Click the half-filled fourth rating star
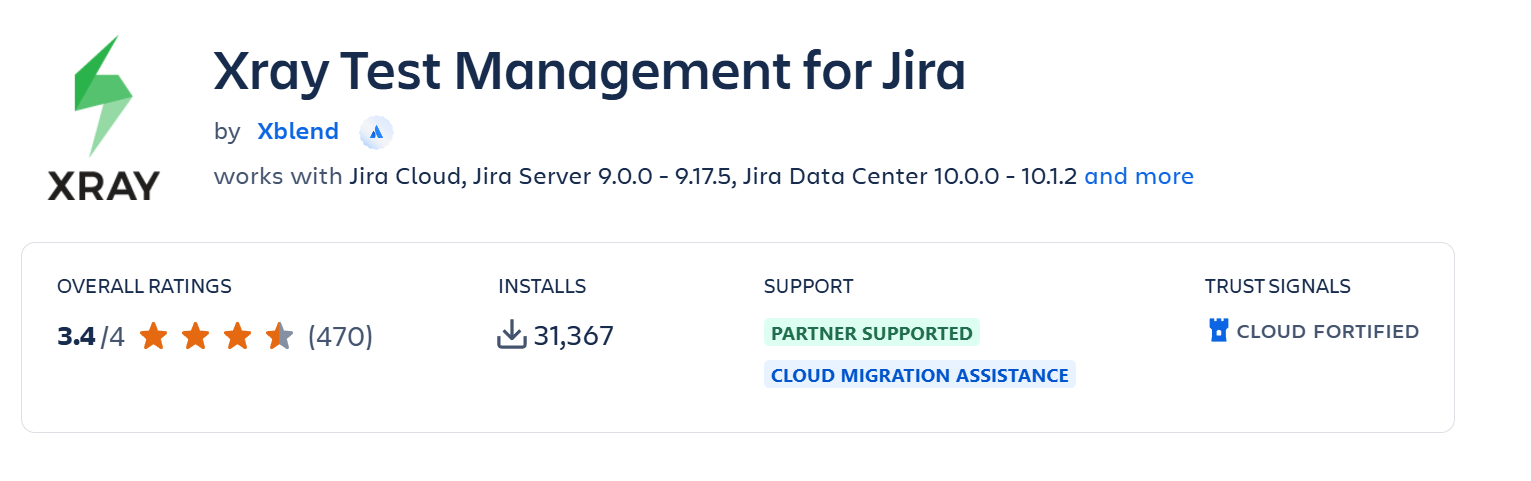The image size is (1531, 481). [279, 336]
